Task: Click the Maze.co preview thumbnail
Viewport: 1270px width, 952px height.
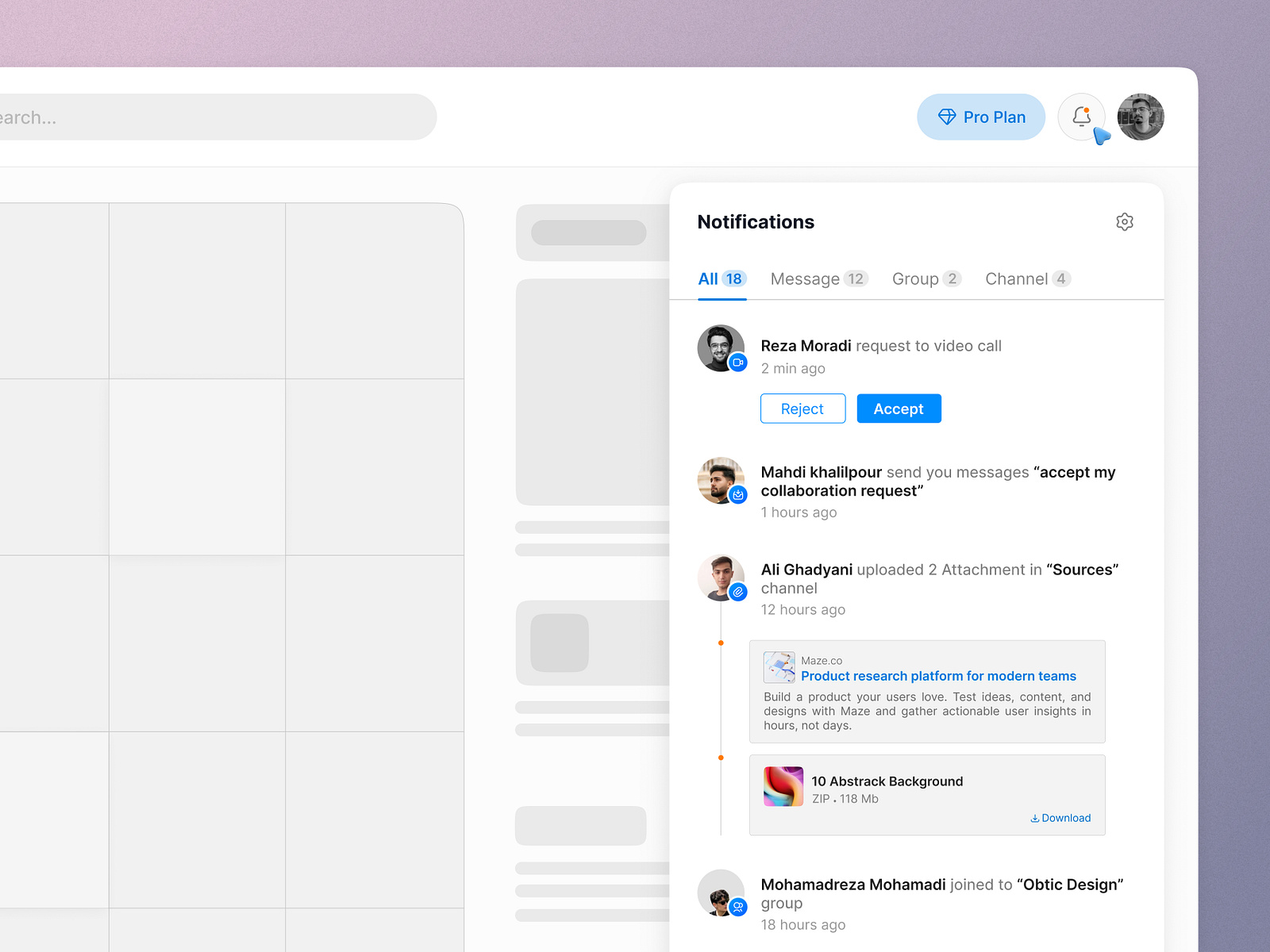Action: (x=779, y=667)
